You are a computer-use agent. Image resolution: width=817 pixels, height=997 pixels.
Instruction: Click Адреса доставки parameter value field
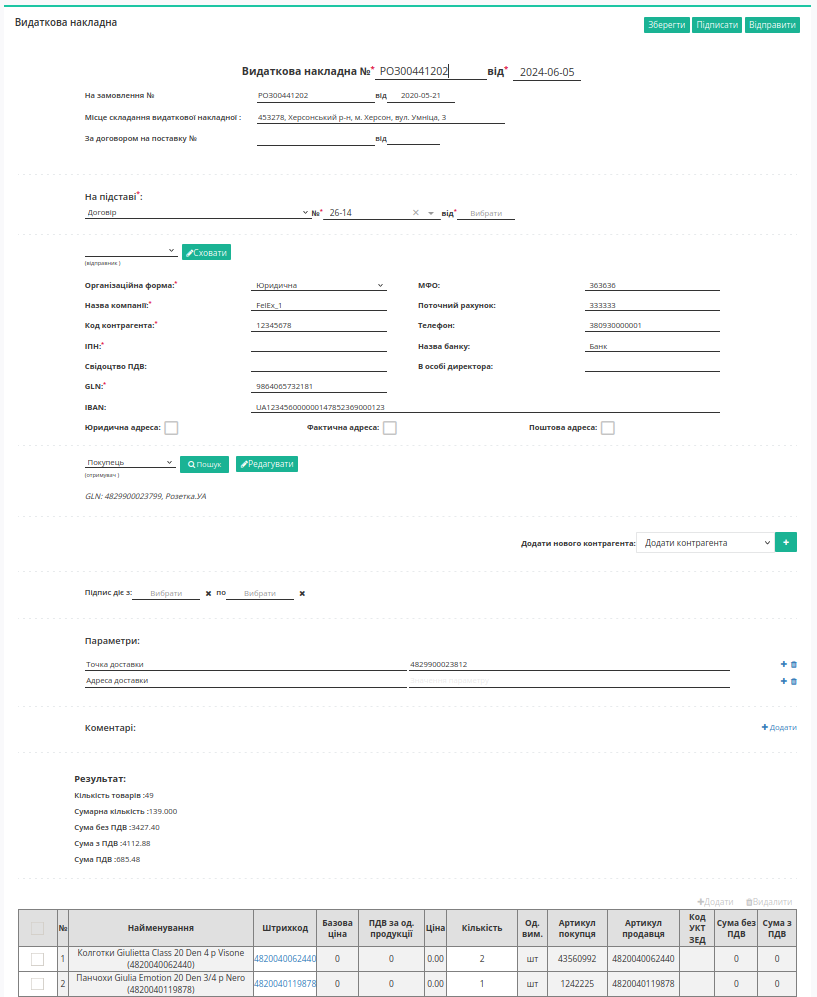tap(569, 680)
